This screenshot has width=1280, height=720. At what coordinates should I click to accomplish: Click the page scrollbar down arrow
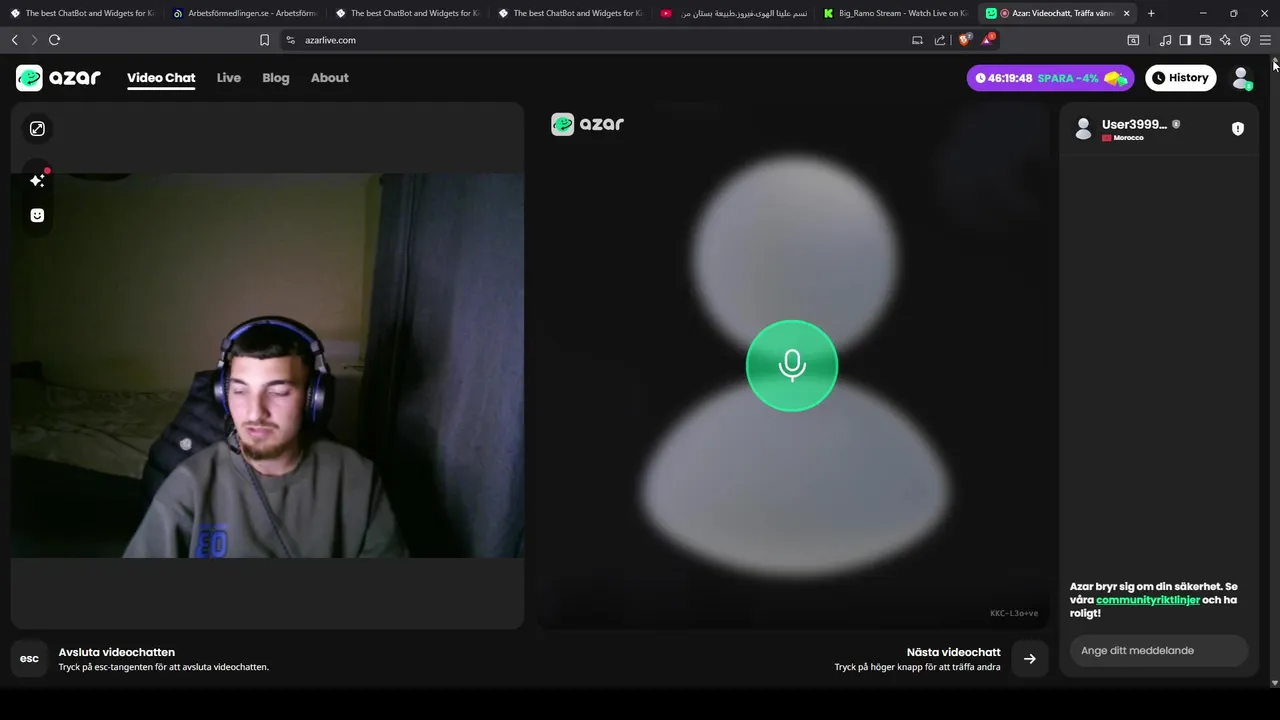[1274, 682]
